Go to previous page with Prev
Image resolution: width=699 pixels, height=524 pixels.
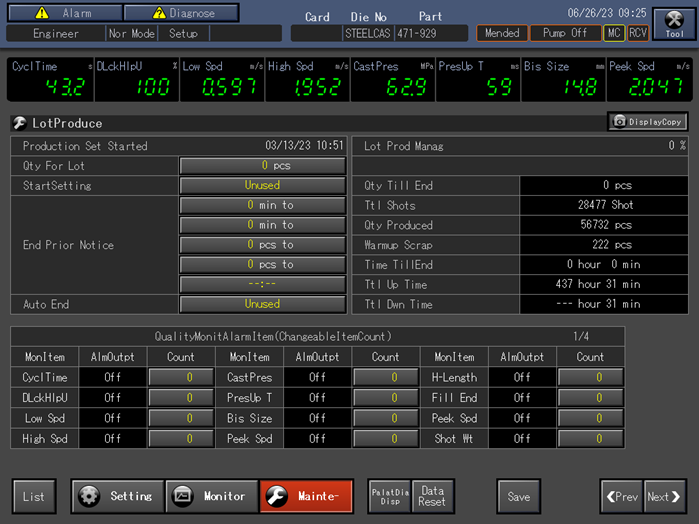tap(621, 496)
